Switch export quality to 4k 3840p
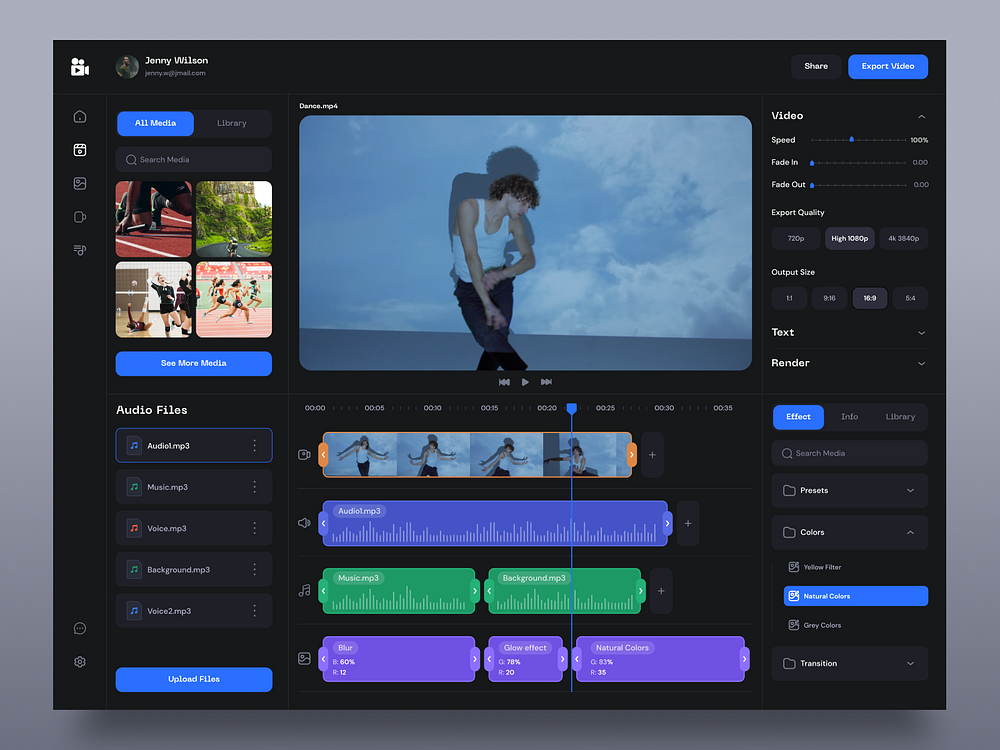This screenshot has width=1000, height=750. click(904, 238)
